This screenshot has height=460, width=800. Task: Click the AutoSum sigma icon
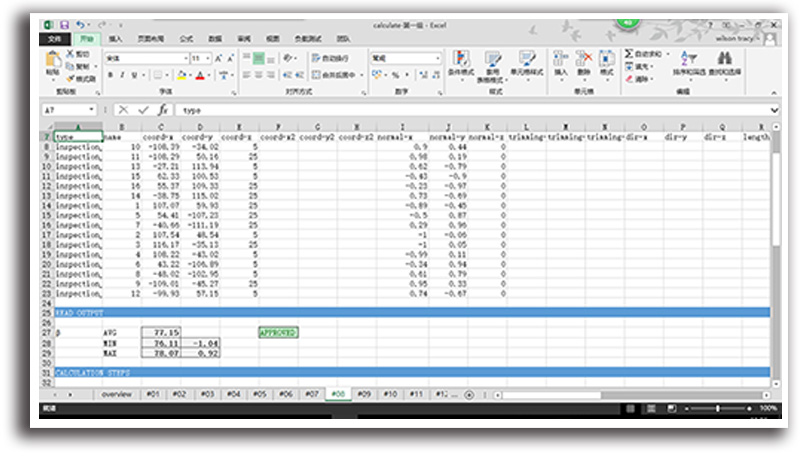click(x=629, y=53)
